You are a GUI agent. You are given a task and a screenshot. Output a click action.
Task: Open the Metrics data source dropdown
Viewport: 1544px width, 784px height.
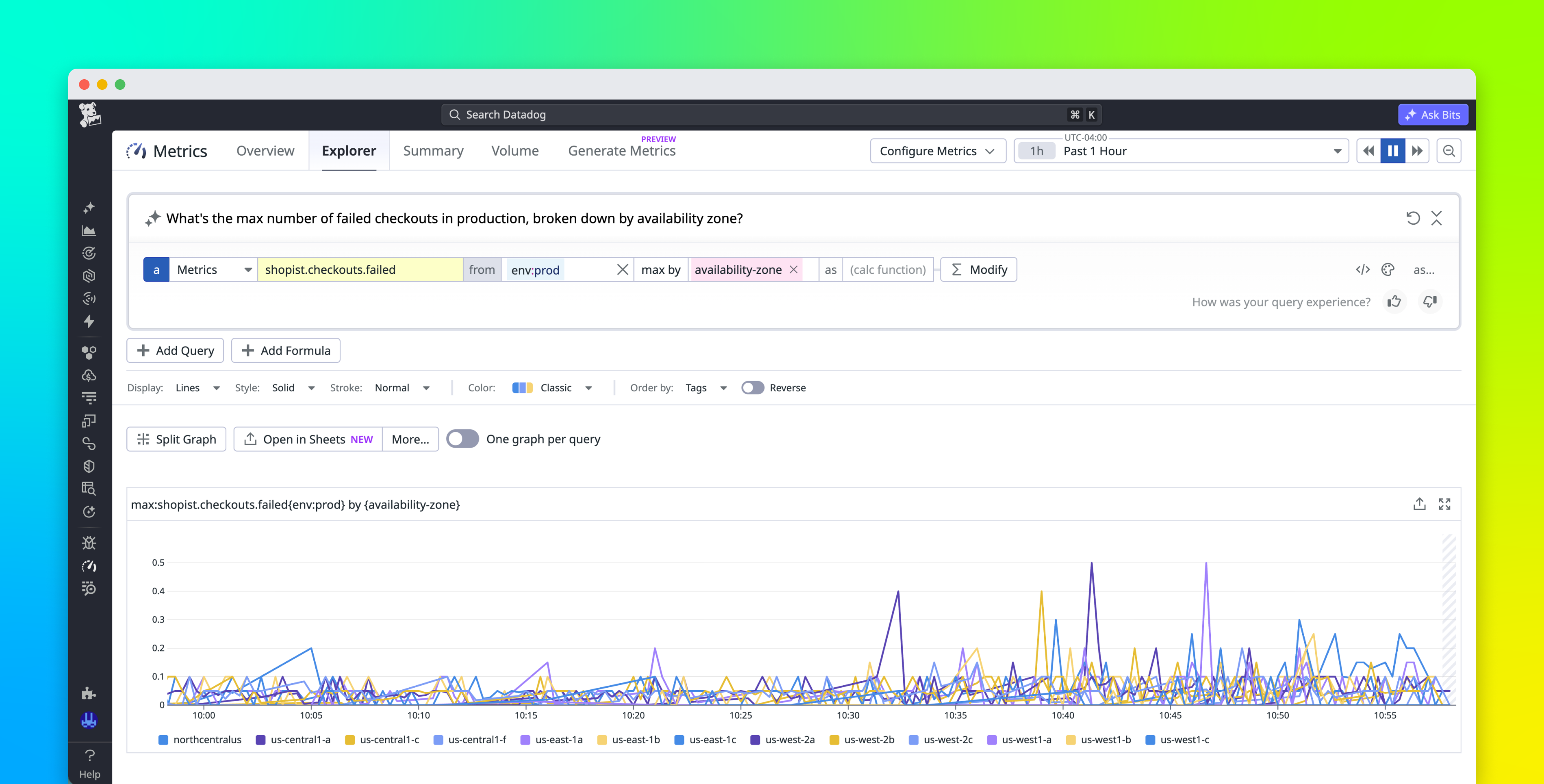(213, 270)
